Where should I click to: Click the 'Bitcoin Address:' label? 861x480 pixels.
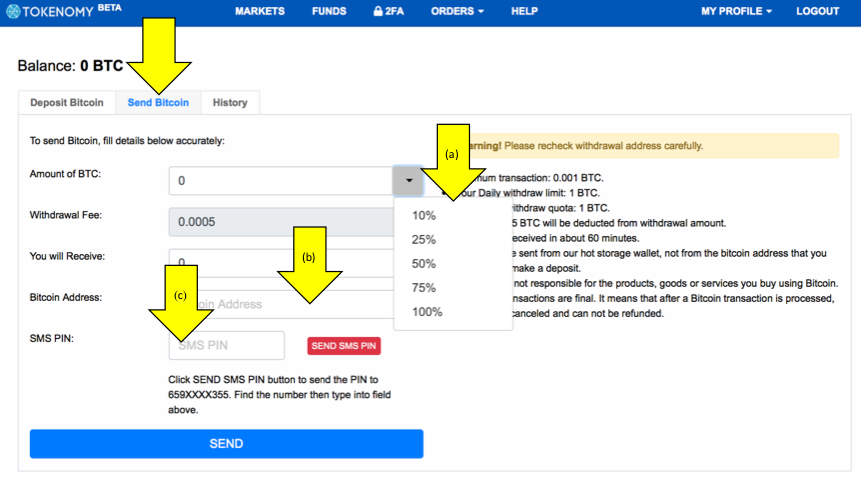pos(66,298)
